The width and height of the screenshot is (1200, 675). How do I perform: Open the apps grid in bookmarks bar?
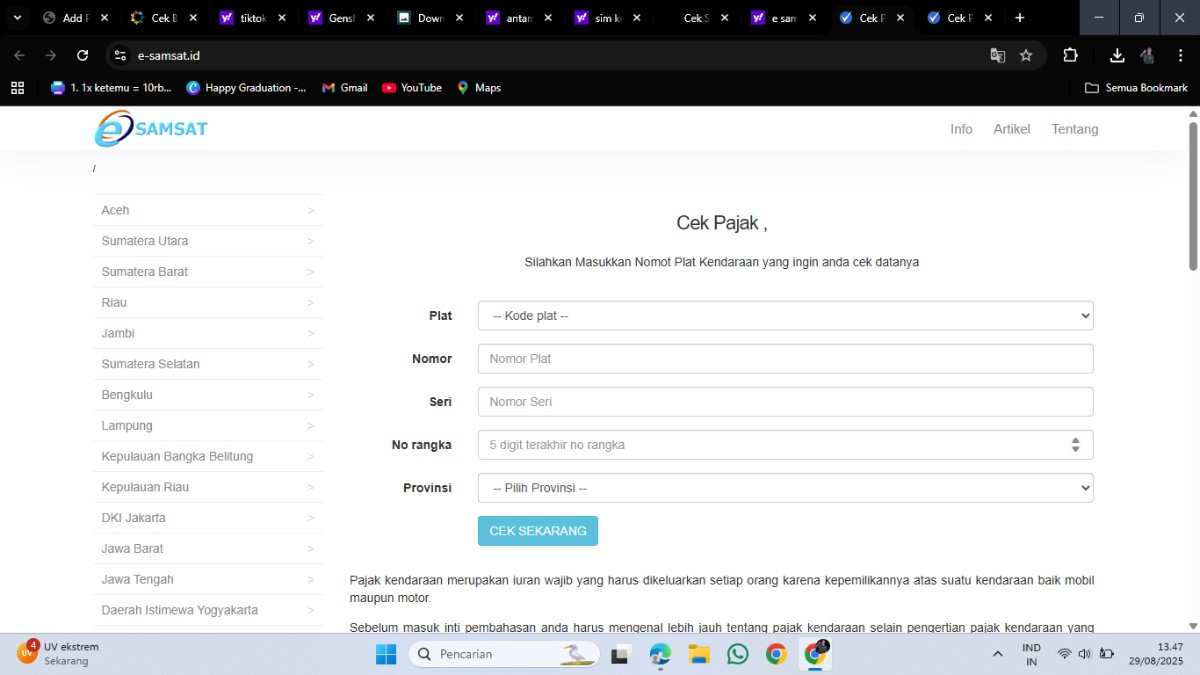point(17,88)
